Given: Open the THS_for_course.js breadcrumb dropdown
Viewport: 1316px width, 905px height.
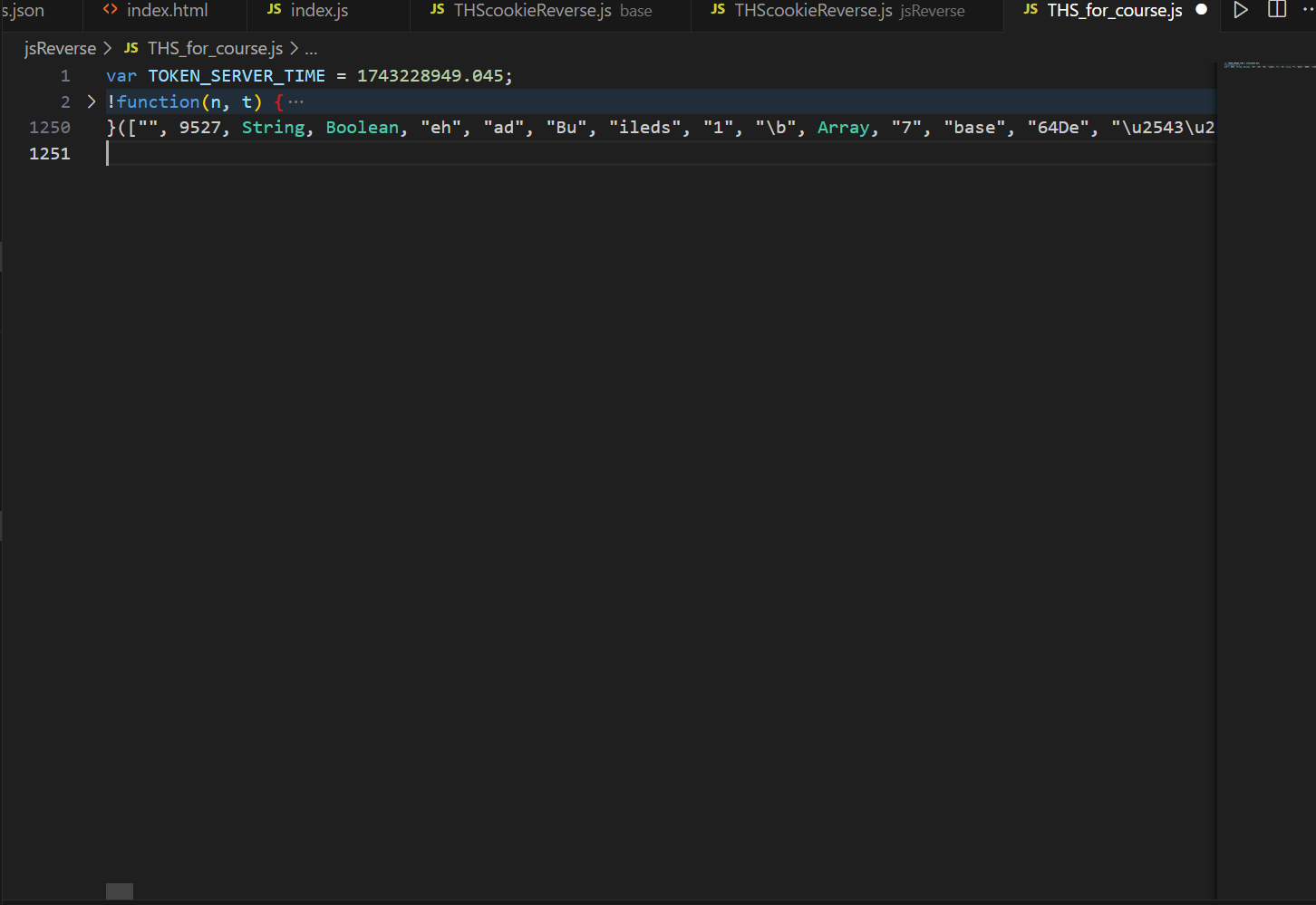Looking at the screenshot, I should coord(215,48).
